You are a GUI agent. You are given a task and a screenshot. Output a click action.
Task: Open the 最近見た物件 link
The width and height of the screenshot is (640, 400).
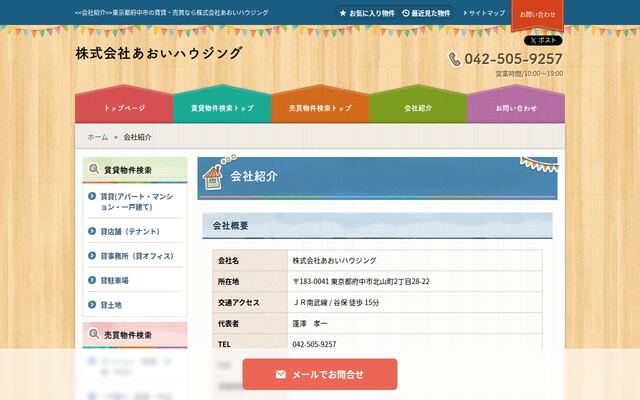[x=427, y=13]
